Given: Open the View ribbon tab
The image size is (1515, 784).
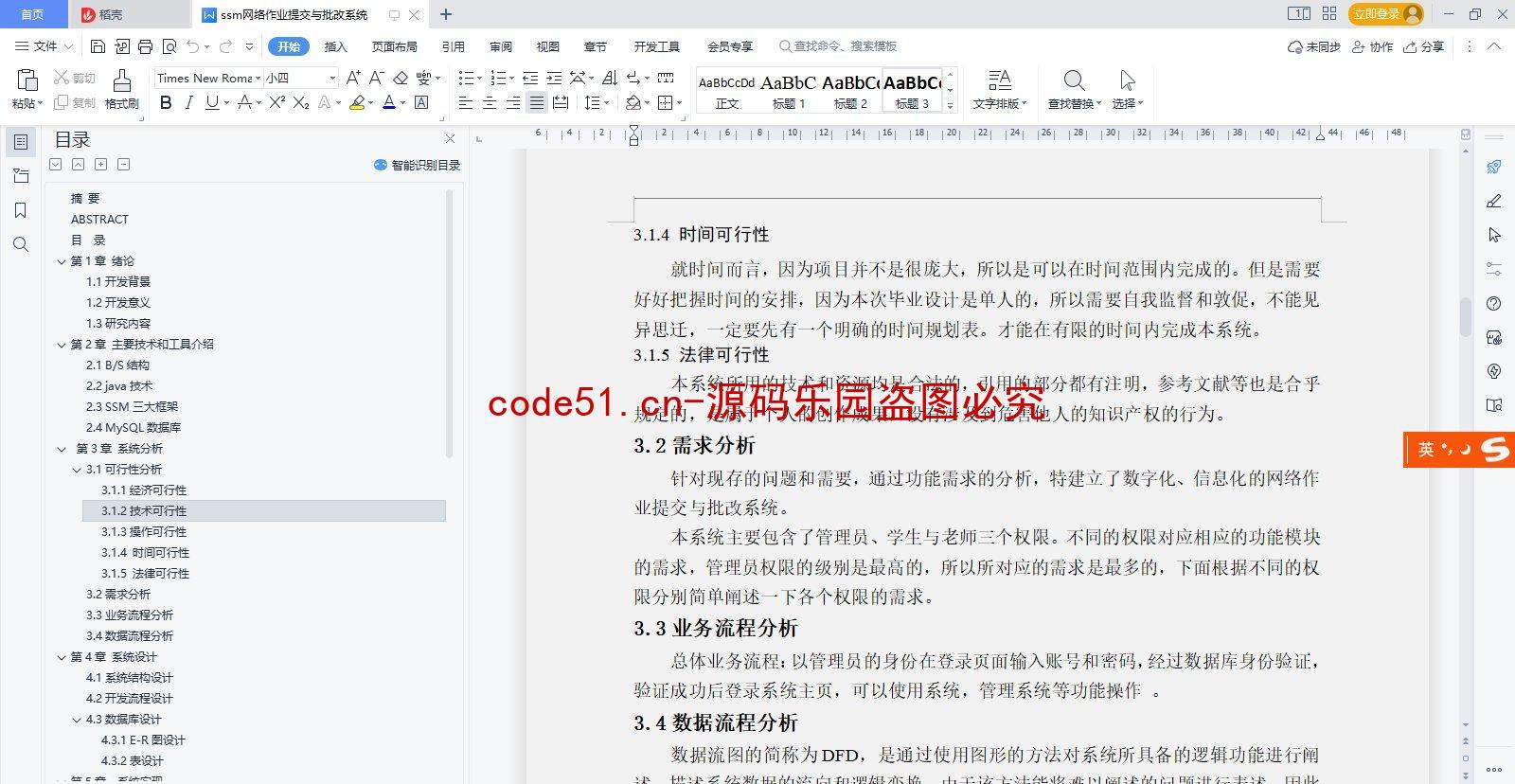Looking at the screenshot, I should 548,46.
